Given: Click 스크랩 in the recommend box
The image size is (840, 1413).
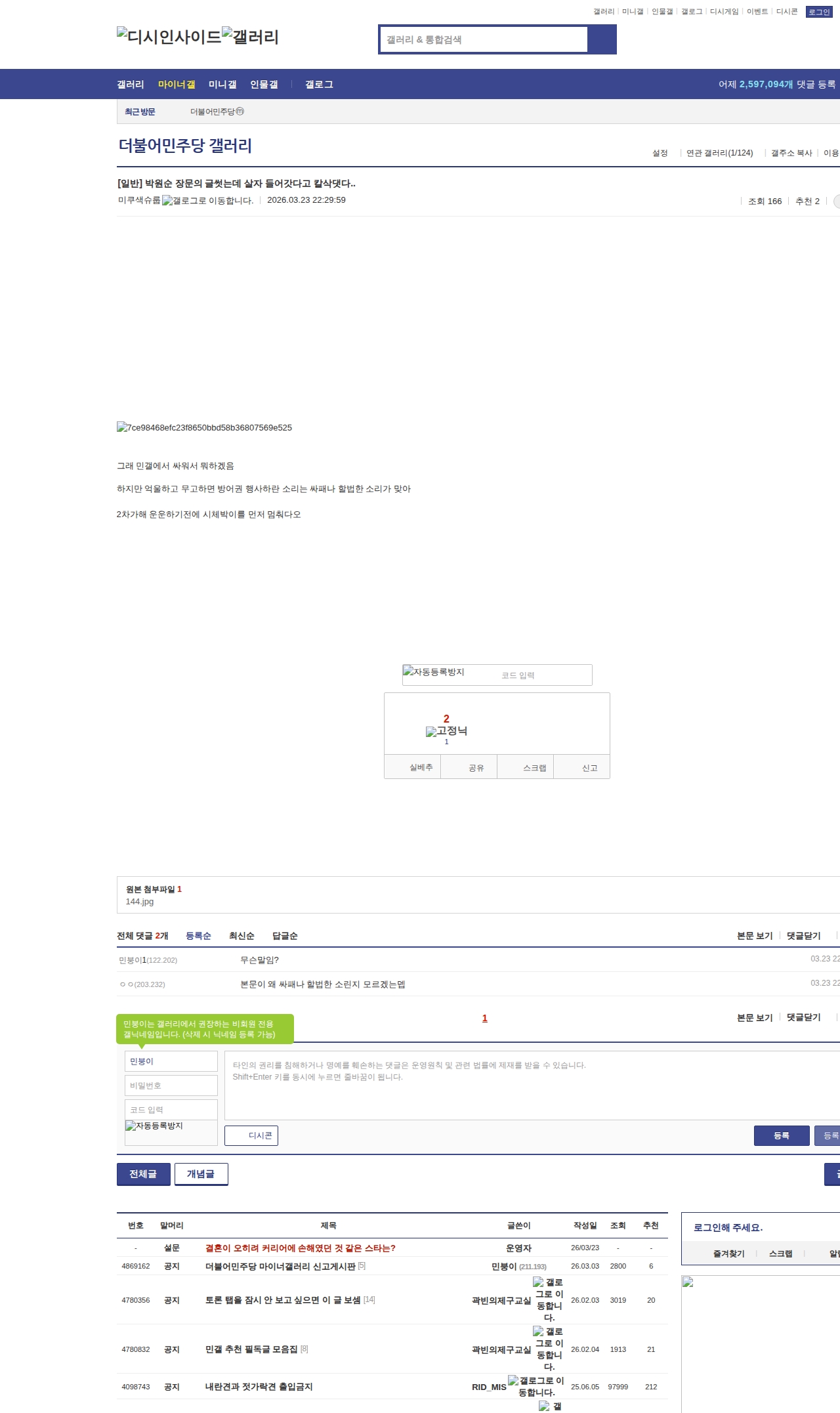Looking at the screenshot, I should 526,767.
